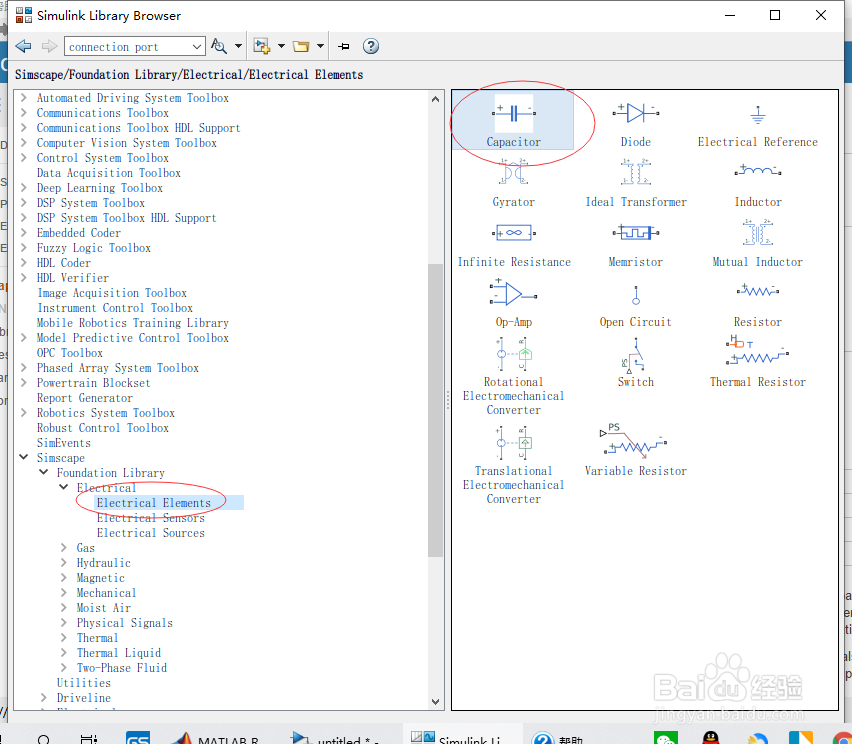Go back with the left arrow
Image resolution: width=852 pixels, height=744 pixels.
[23, 46]
